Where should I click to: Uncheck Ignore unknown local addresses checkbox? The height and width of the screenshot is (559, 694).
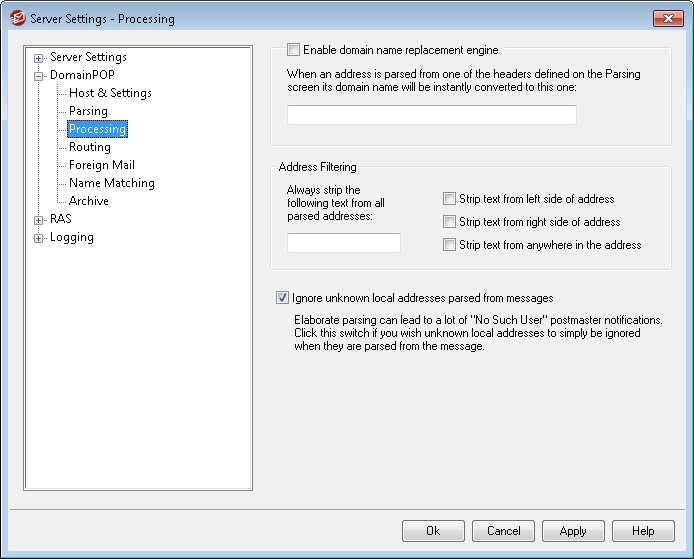tap(282, 297)
